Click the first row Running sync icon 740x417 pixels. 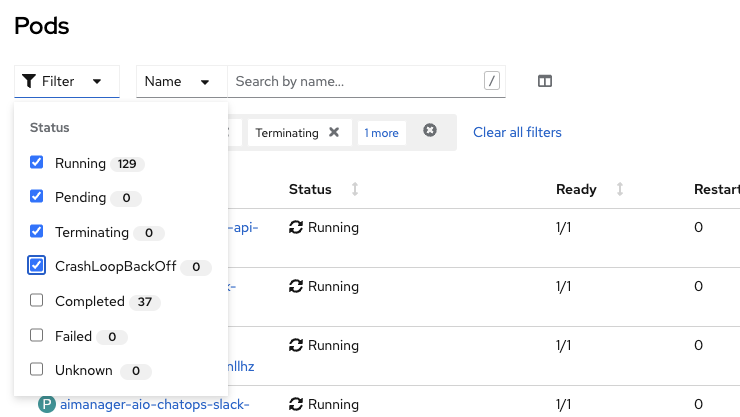(x=295, y=227)
